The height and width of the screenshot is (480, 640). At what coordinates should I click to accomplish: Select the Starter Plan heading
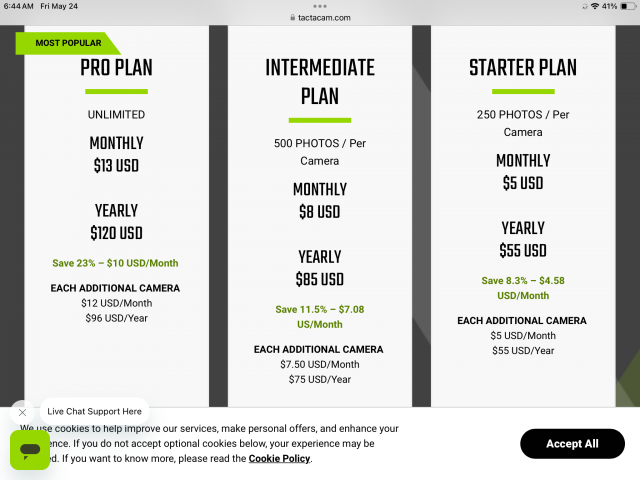pyautogui.click(x=522, y=68)
